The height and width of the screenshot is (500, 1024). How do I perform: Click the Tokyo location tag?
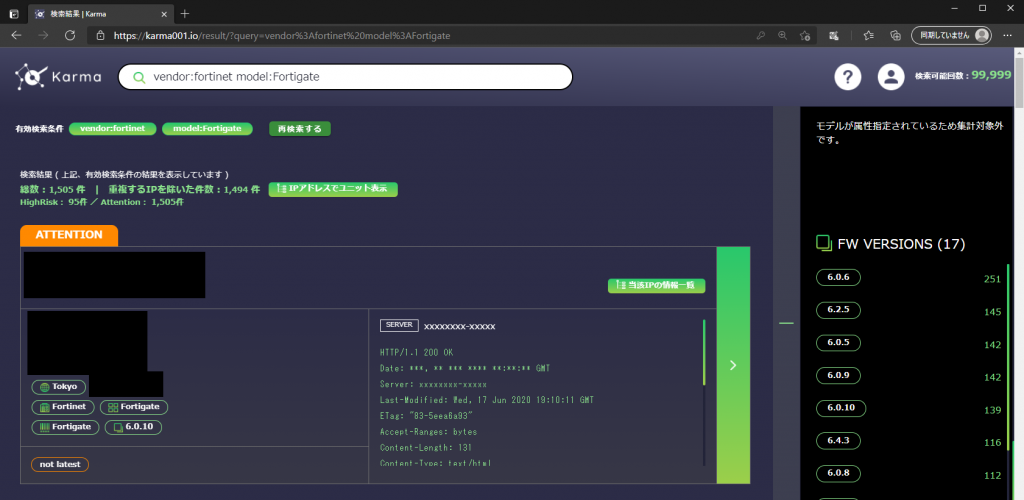click(59, 386)
